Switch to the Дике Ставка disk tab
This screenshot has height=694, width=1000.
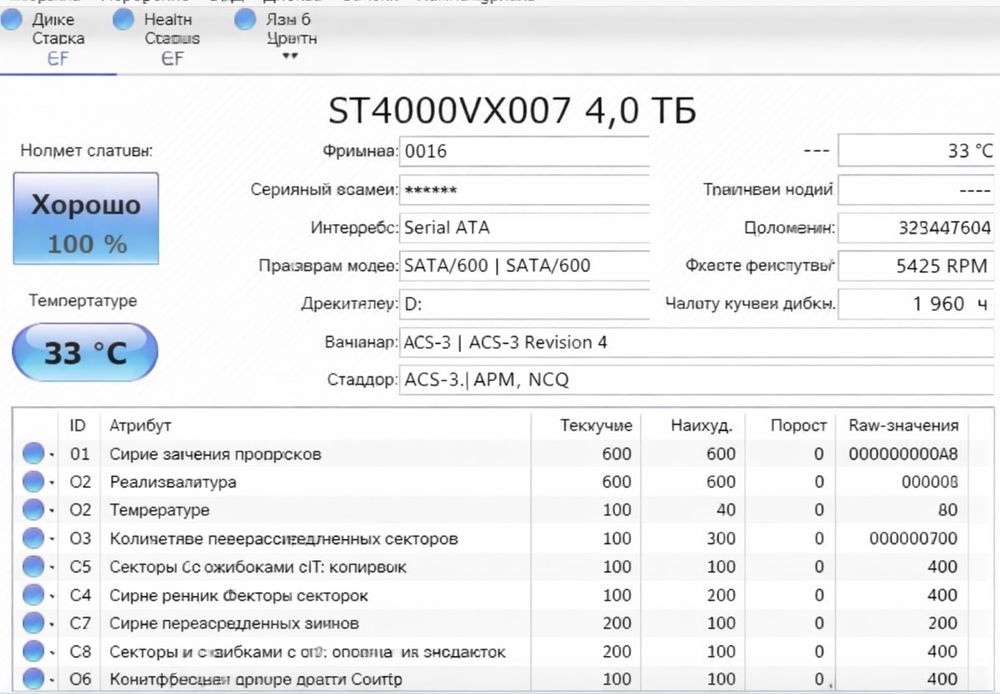(58, 38)
